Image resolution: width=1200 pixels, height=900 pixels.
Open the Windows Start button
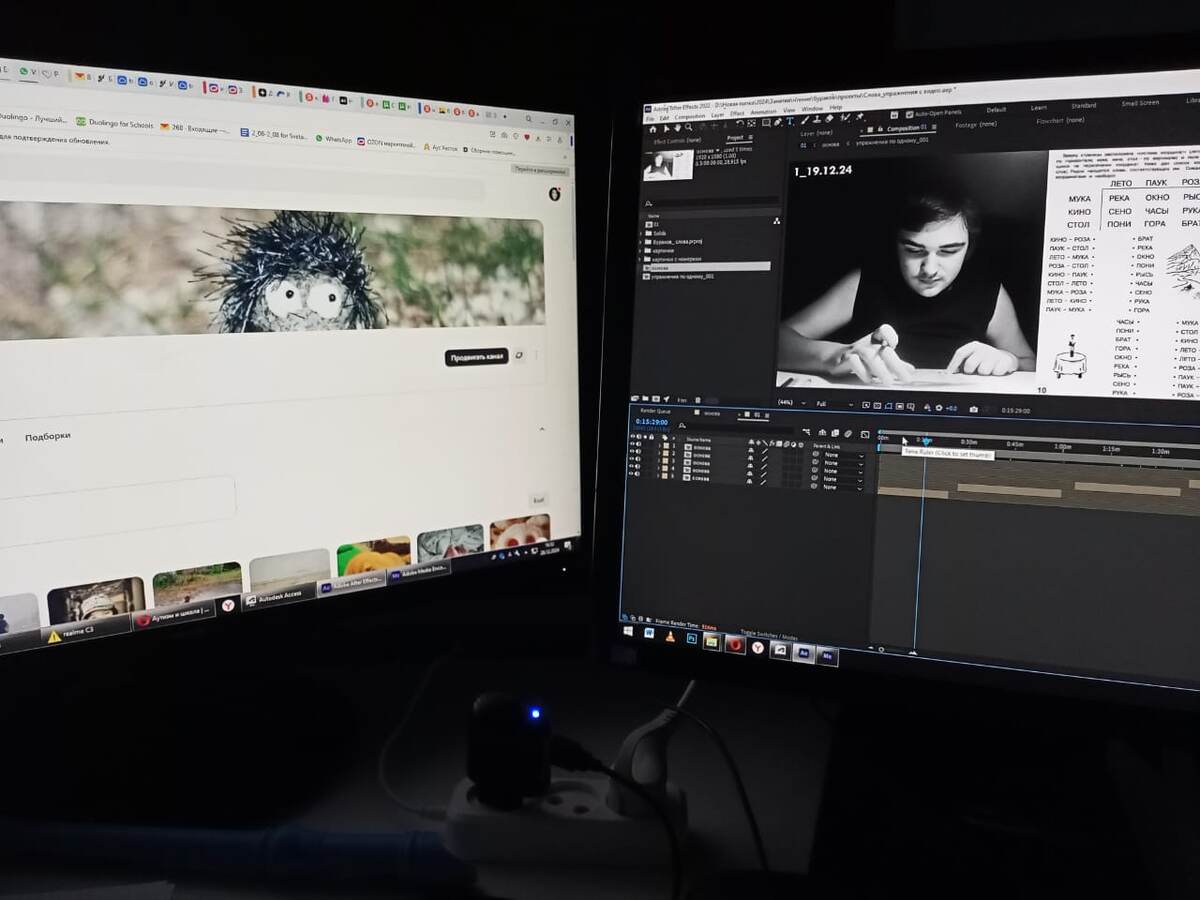click(x=628, y=631)
